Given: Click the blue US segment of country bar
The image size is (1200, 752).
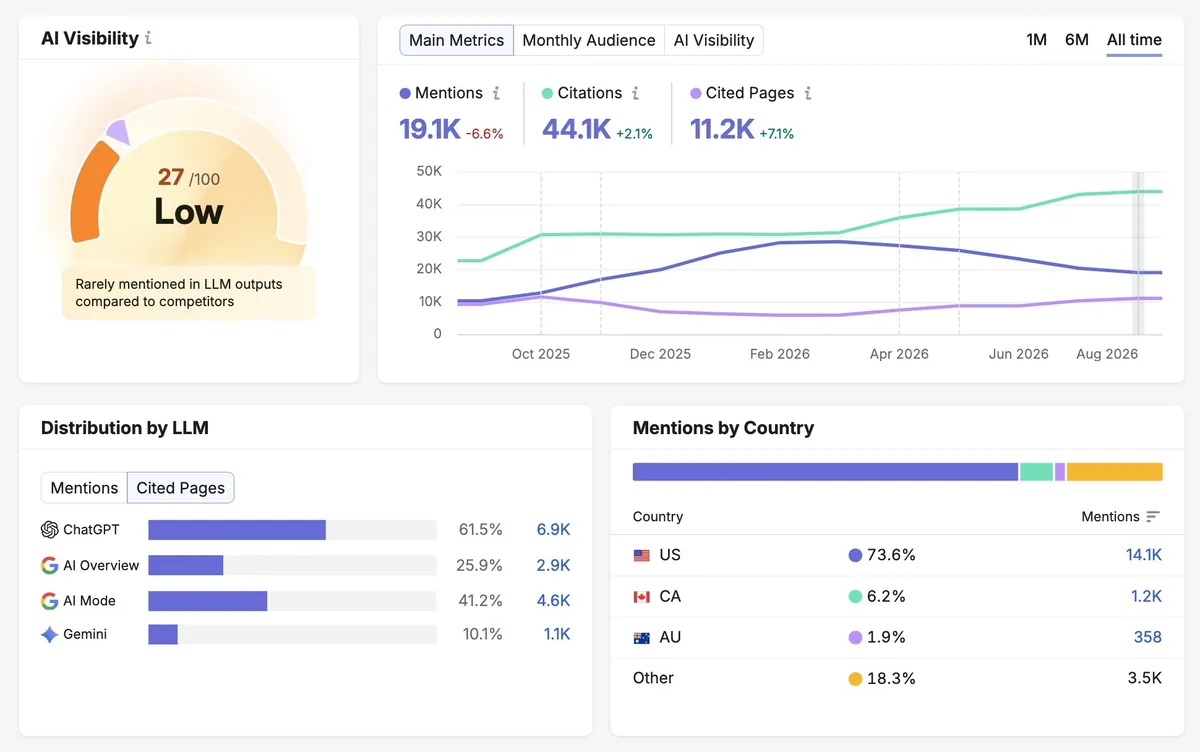Looking at the screenshot, I should 825,472.
